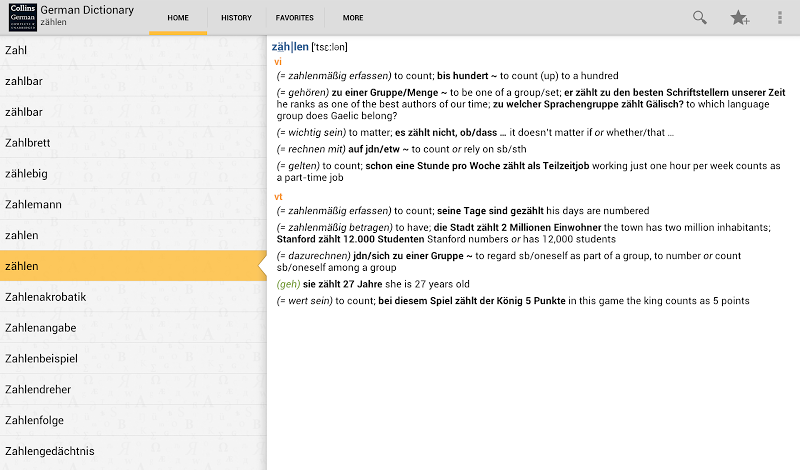Viewport: 800px width, 470px height.
Task: Select highlighted zählen list entry
Action: click(x=133, y=266)
